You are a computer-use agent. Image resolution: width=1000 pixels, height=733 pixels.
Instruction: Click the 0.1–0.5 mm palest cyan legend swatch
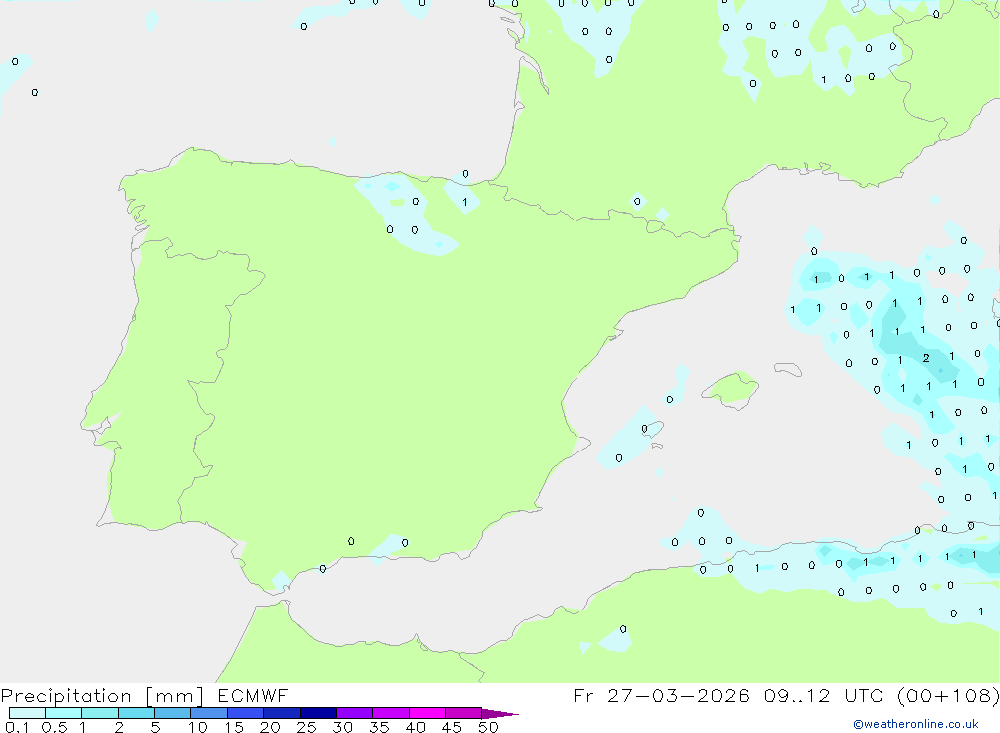pyautogui.click(x=27, y=713)
